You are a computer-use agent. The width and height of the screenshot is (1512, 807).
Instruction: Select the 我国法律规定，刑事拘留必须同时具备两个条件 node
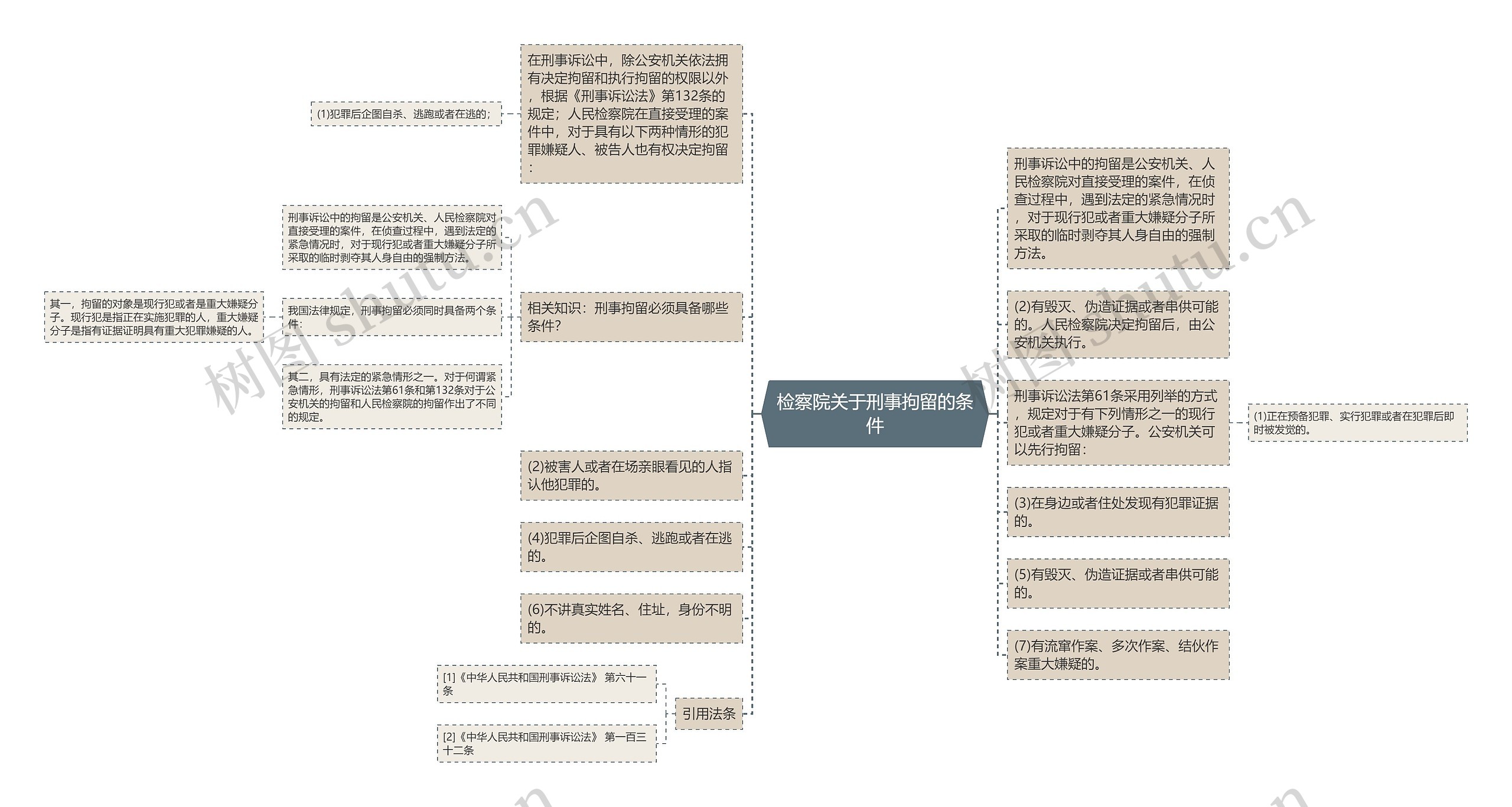[x=392, y=317]
